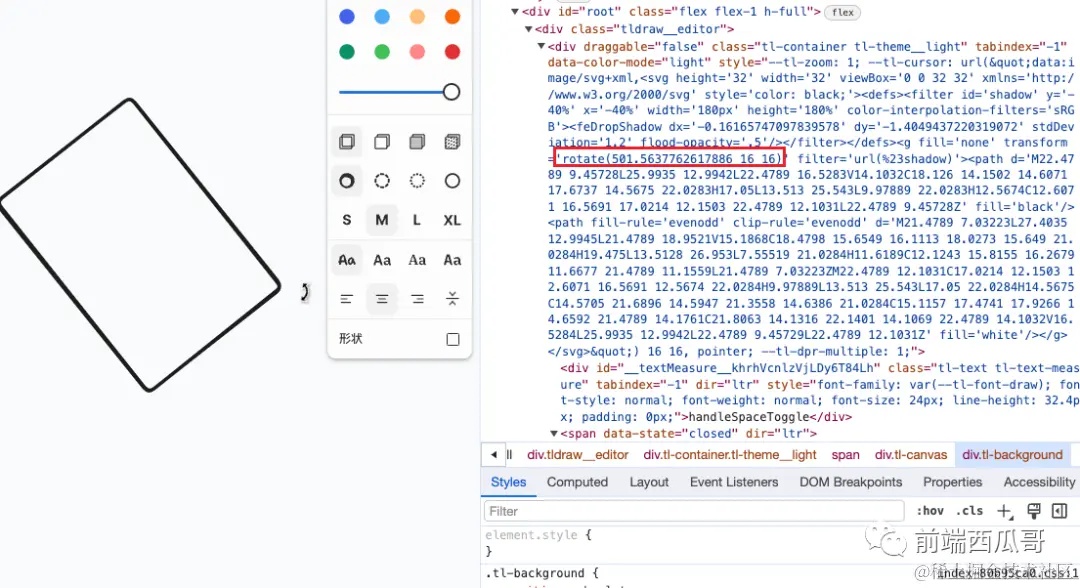Set size to S
The height and width of the screenshot is (588, 1080).
coord(347,220)
